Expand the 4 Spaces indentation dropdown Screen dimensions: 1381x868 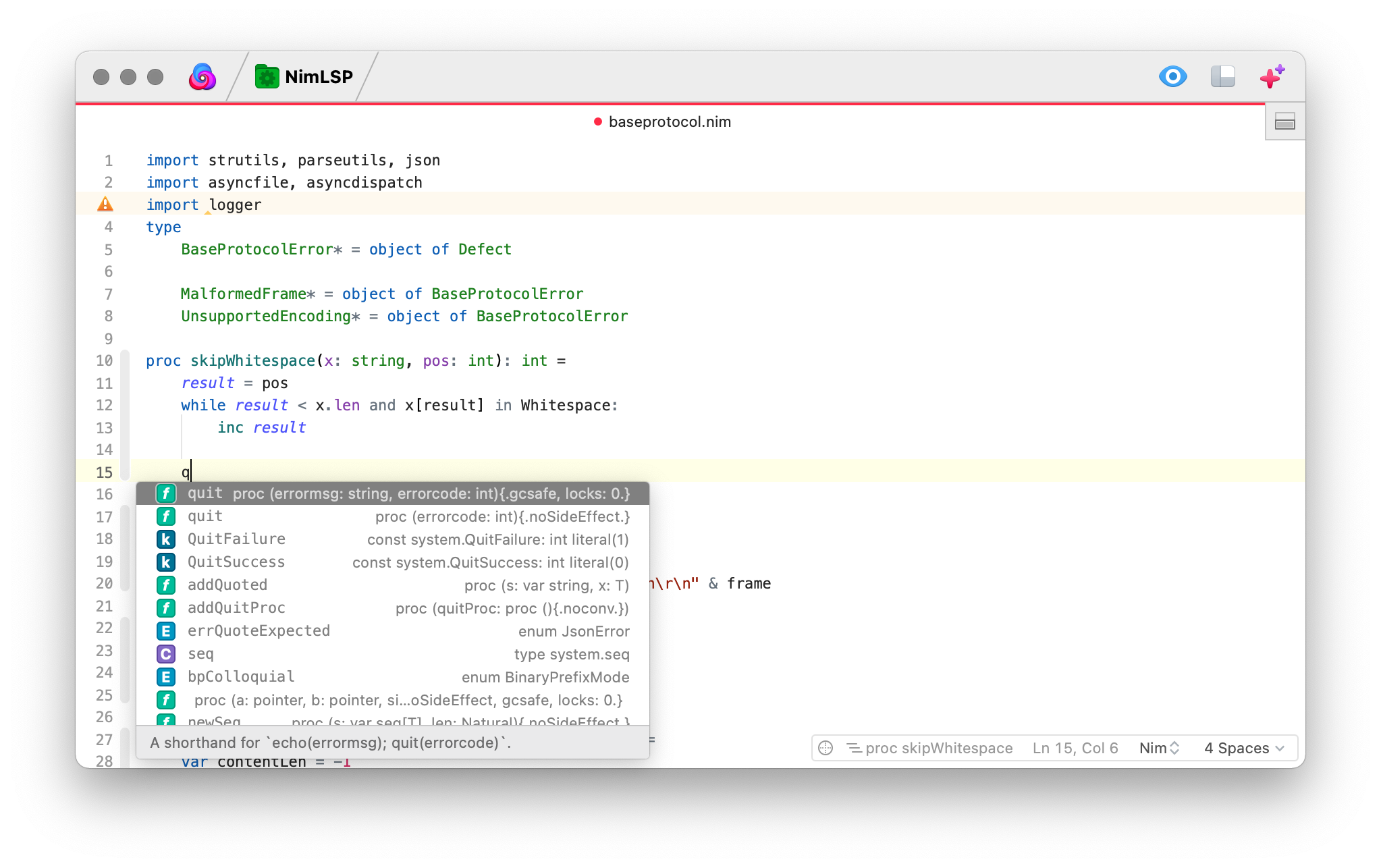pyautogui.click(x=1243, y=748)
